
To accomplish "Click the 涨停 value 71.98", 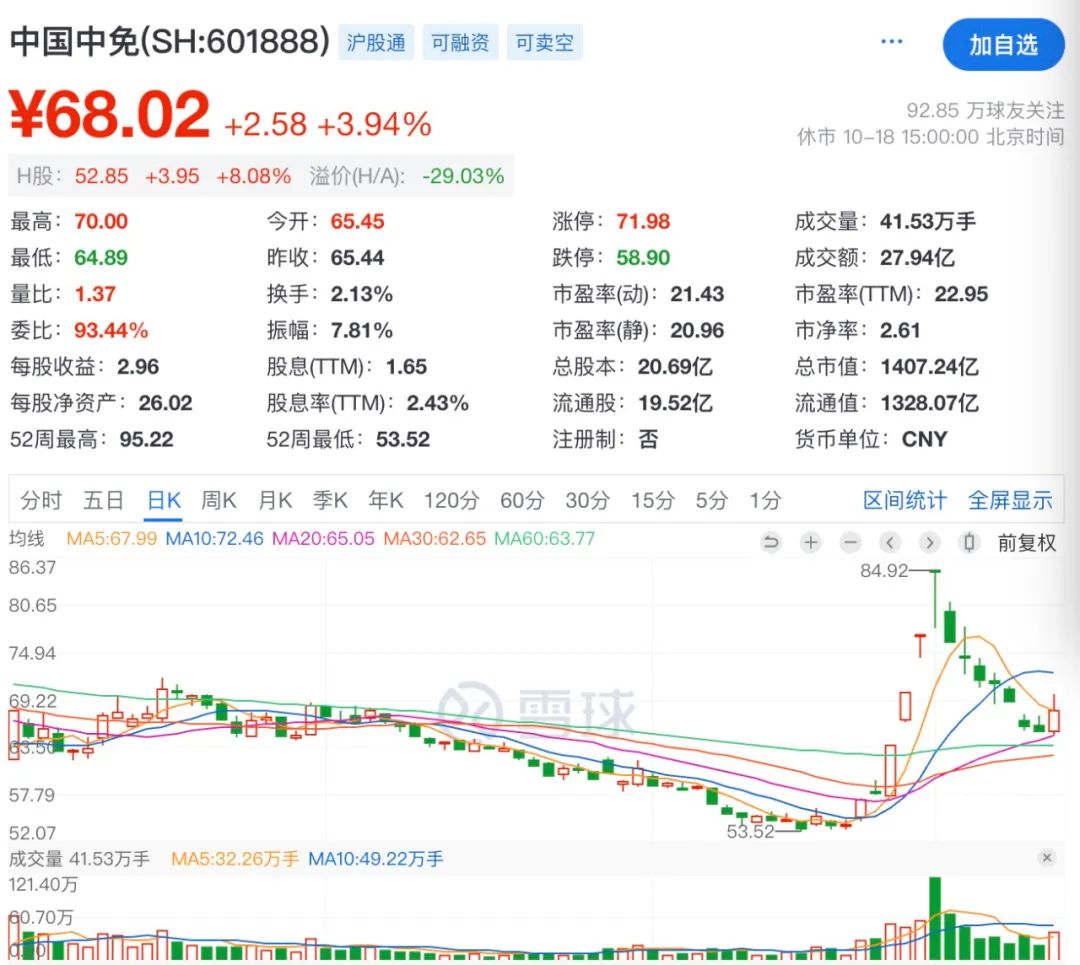I will coord(643,222).
